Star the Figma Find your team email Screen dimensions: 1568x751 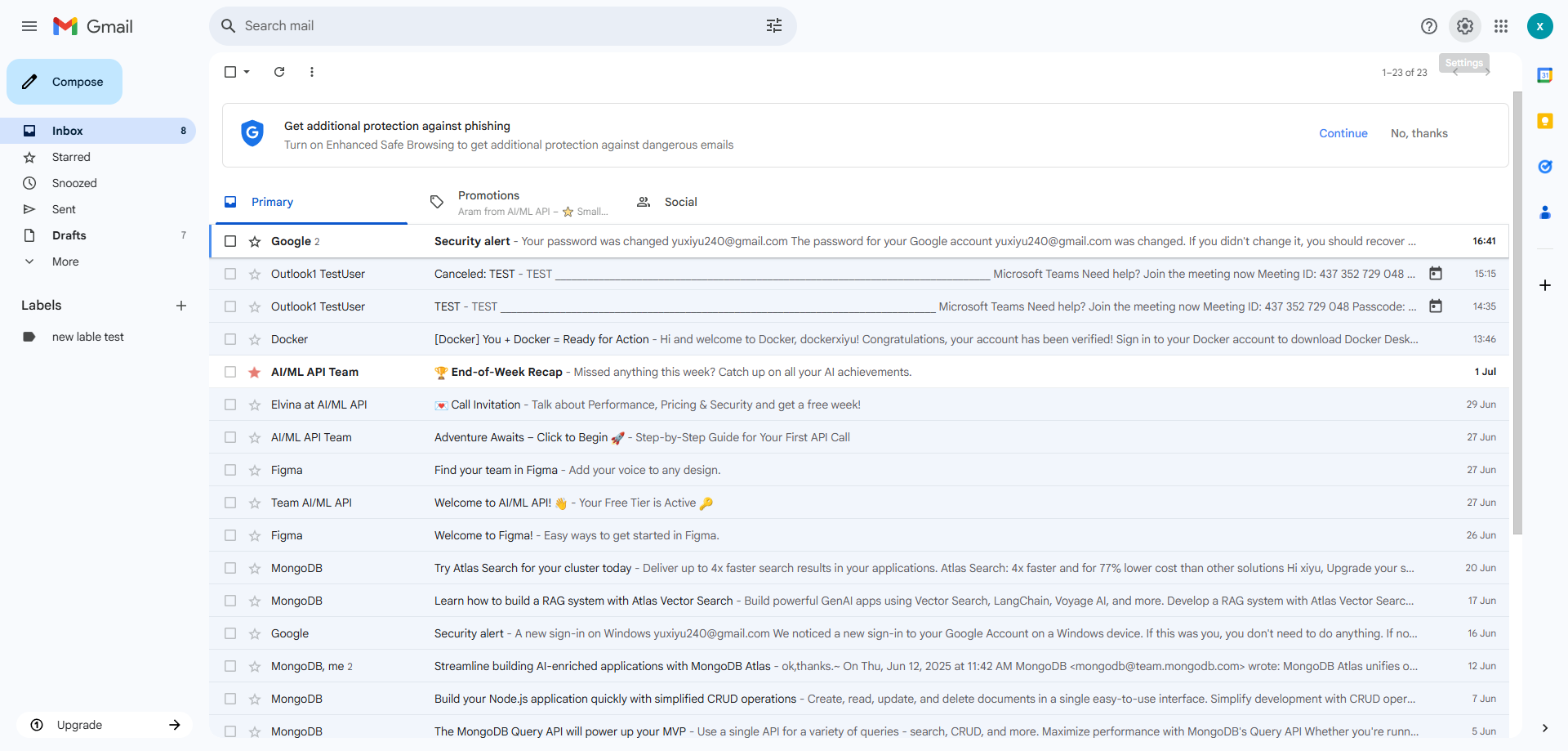255,470
